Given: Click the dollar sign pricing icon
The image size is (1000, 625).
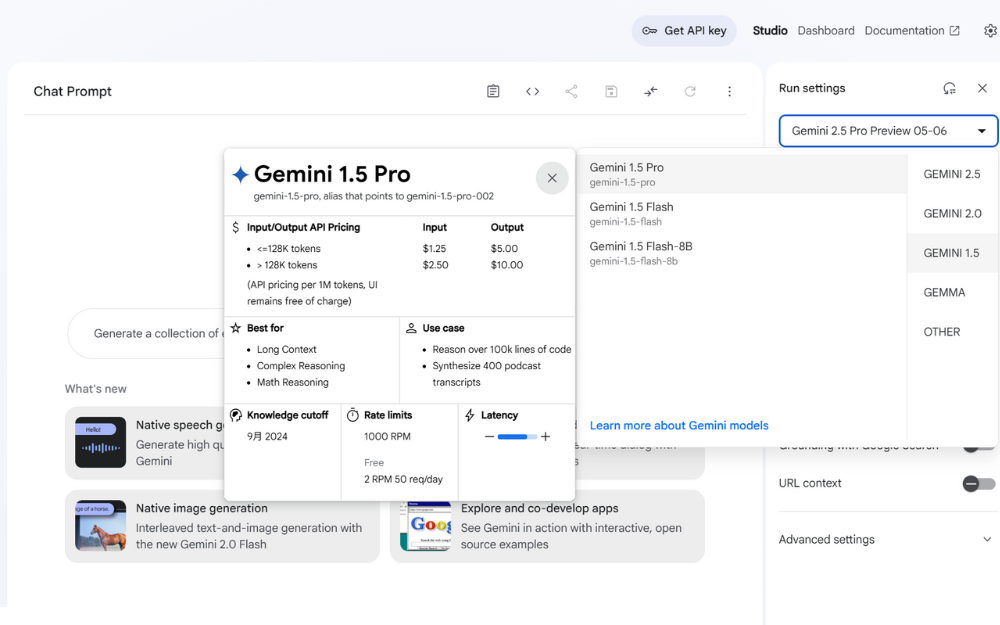Looking at the screenshot, I should [x=235, y=227].
